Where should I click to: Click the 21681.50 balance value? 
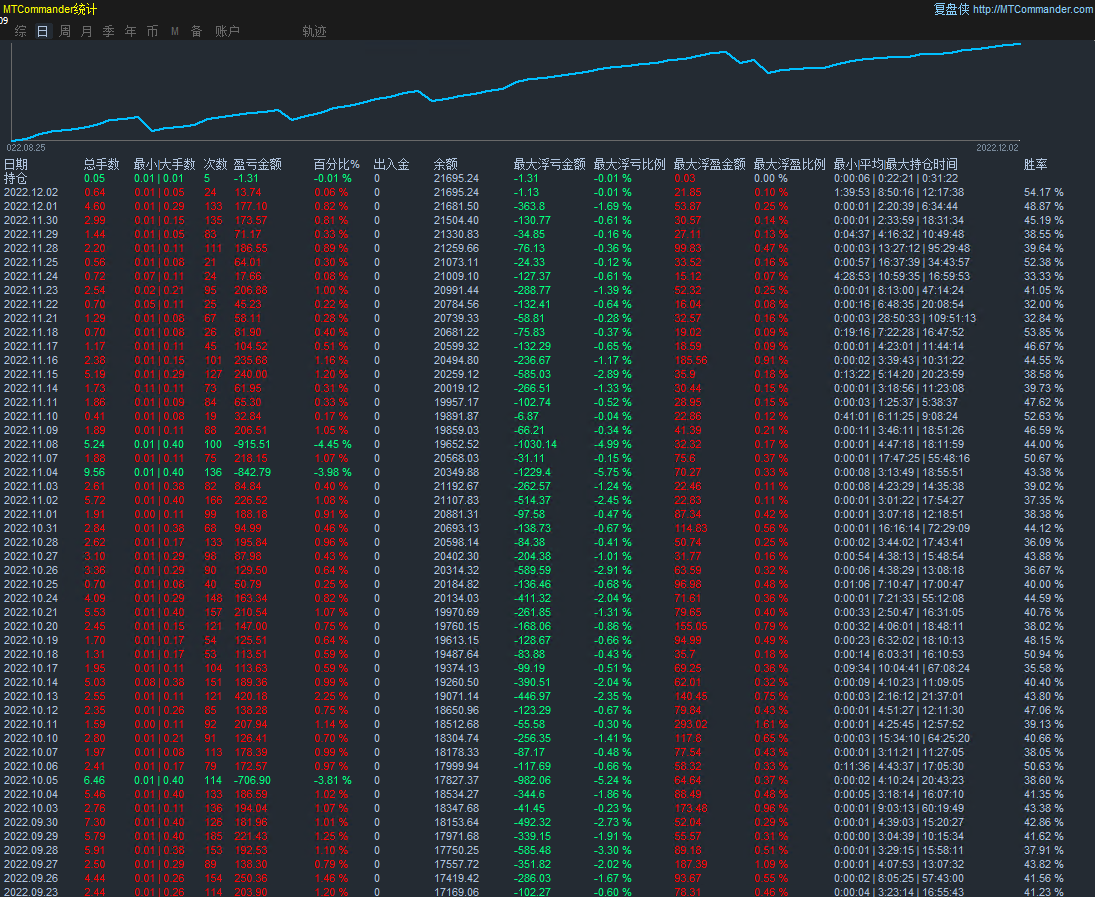point(456,206)
